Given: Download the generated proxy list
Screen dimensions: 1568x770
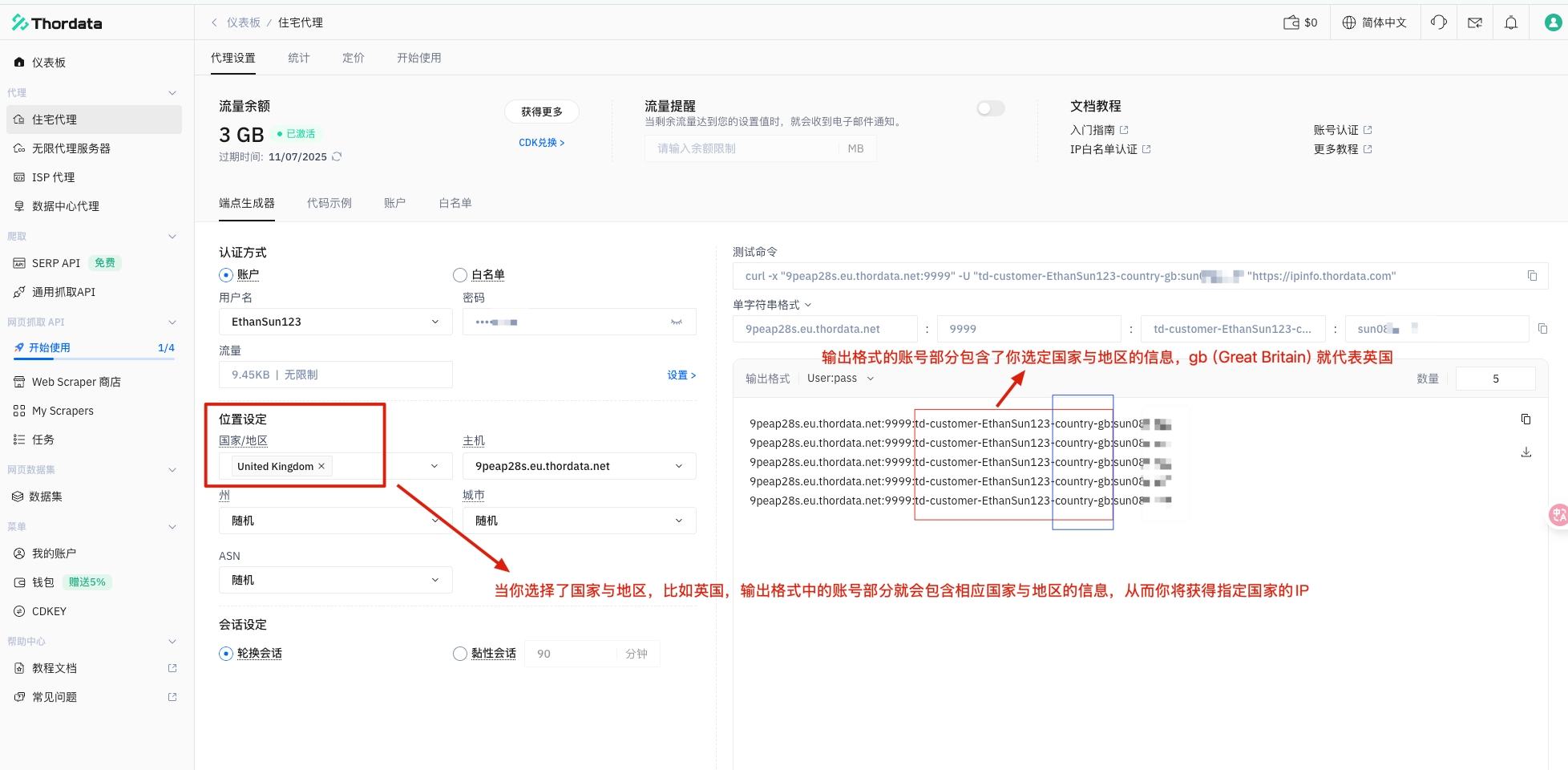Looking at the screenshot, I should point(1526,452).
